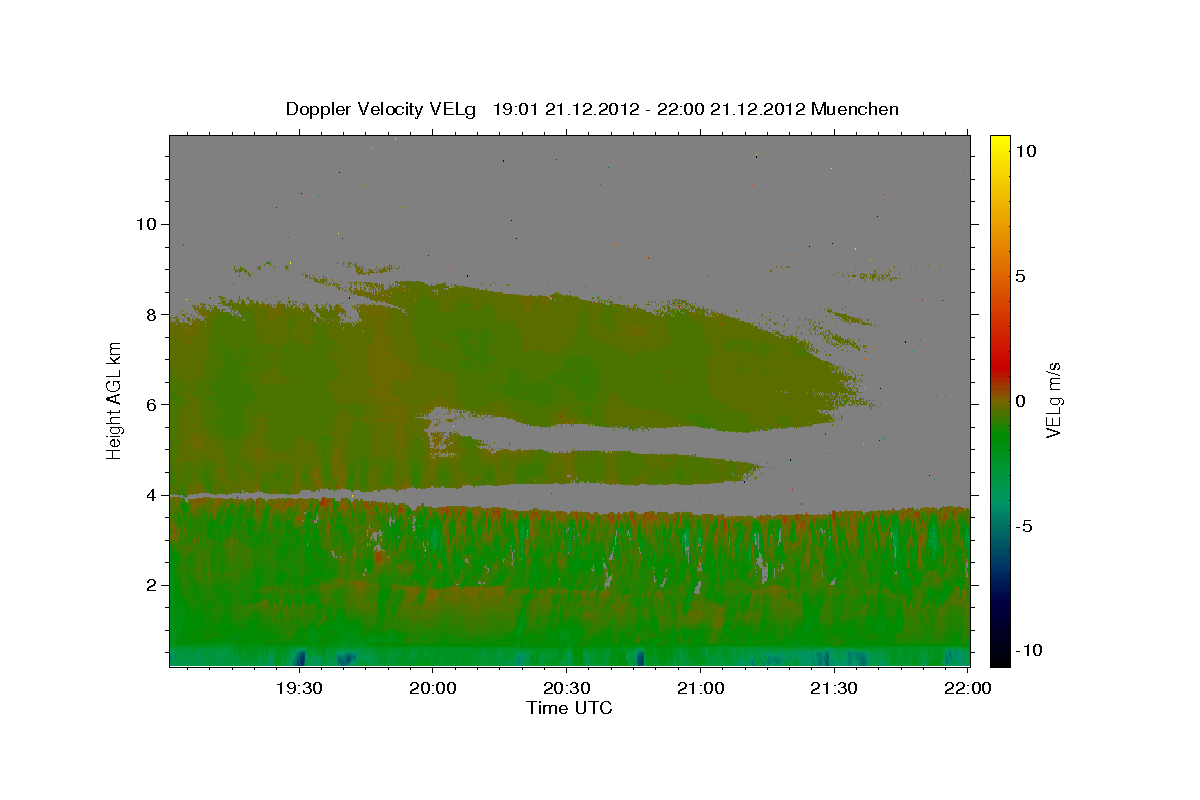
Task: Click colorbar value label 0
Action: [x=1021, y=400]
